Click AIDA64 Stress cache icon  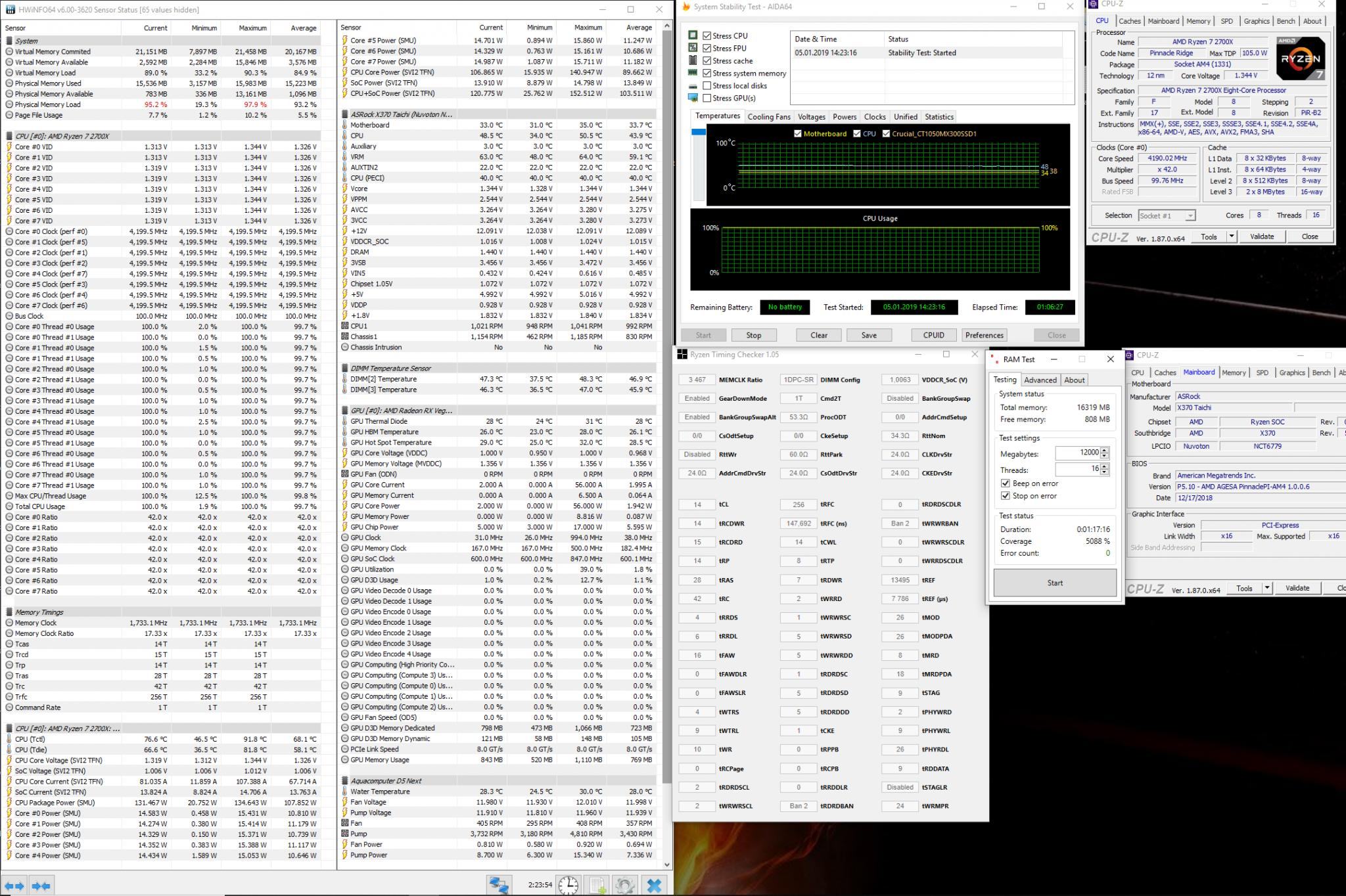pyautogui.click(x=693, y=60)
